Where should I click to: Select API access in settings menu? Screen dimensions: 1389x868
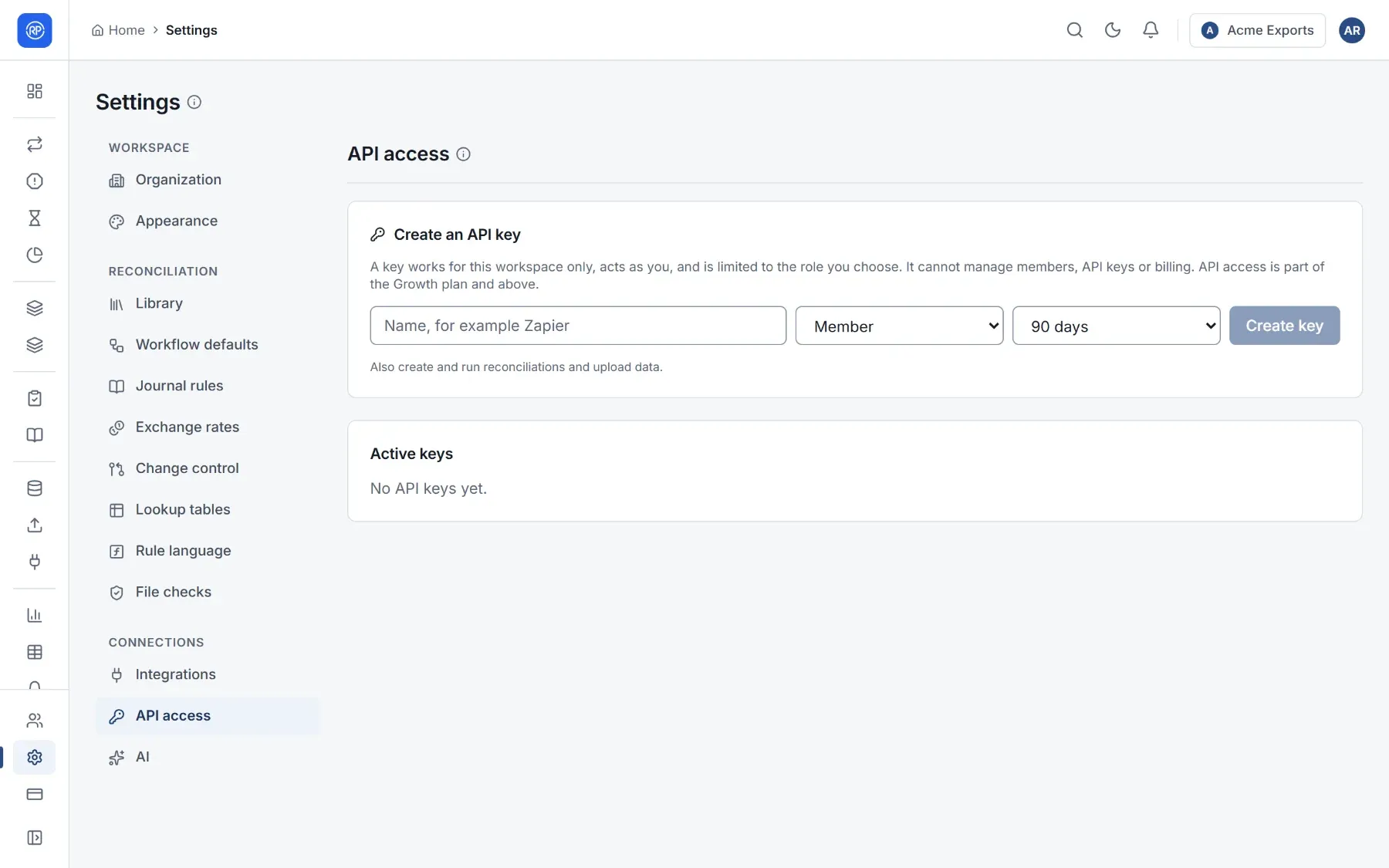tap(208, 716)
